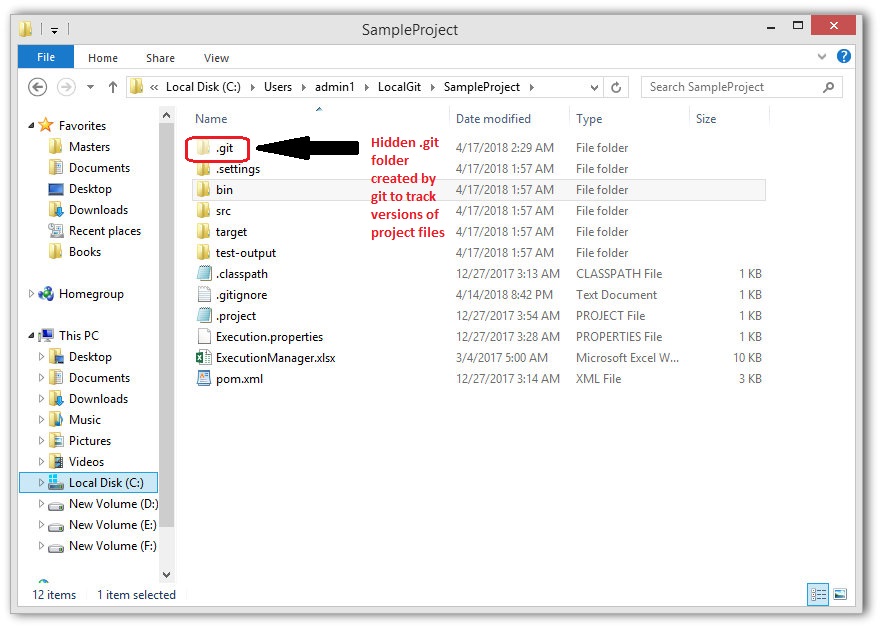
Task: Open the Share ribbon tab
Action: (x=160, y=58)
